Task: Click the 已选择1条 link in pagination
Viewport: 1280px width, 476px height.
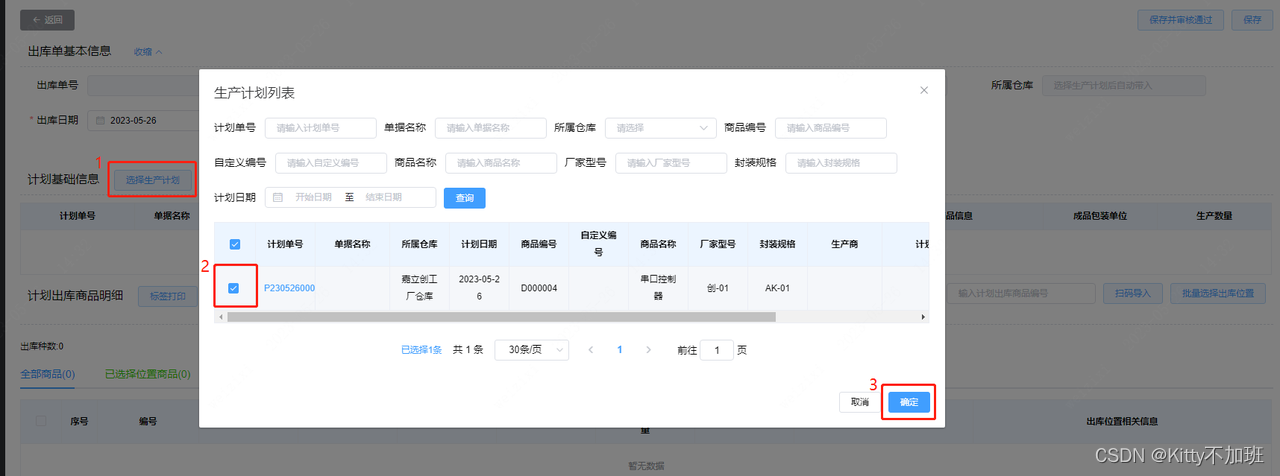Action: coord(421,350)
